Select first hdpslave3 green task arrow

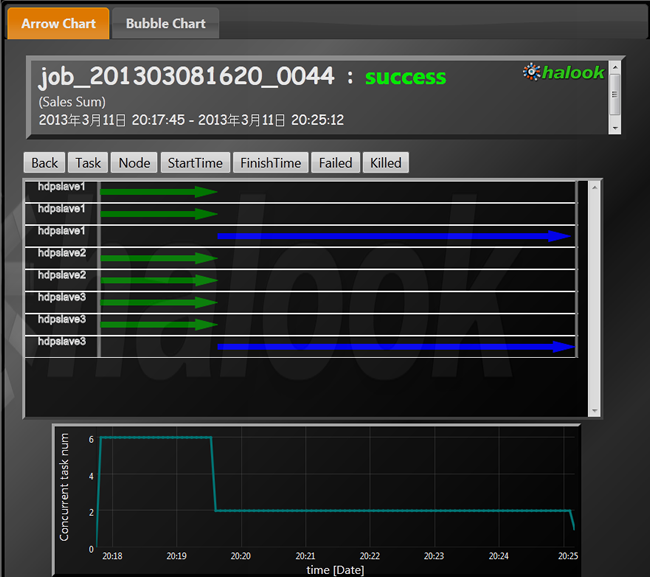159,302
